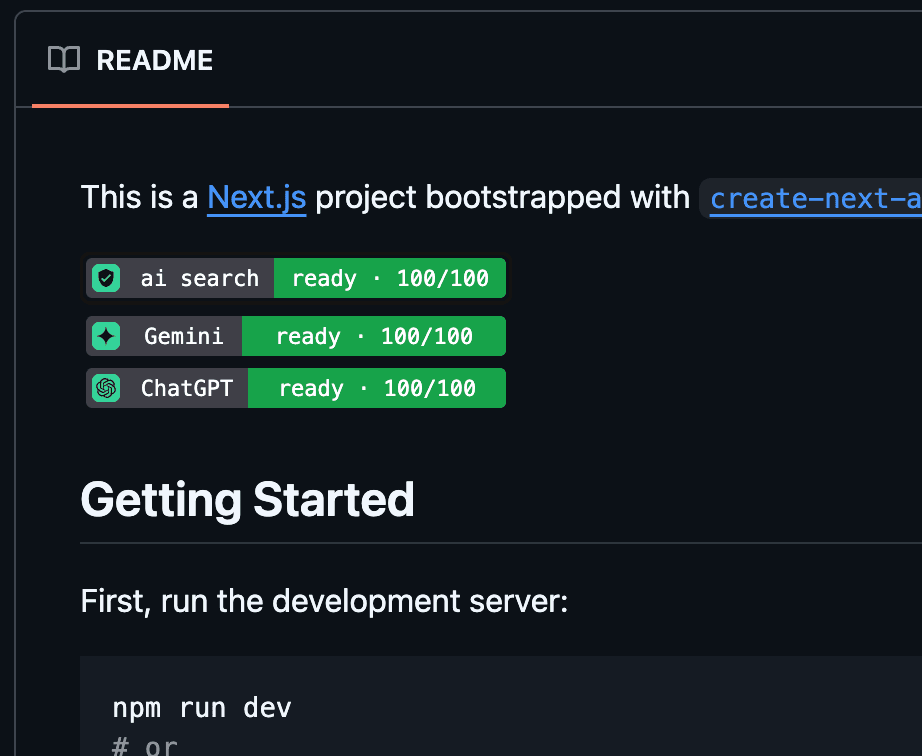Click the 'npm run dev' code line
The height and width of the screenshot is (756, 922).
(x=202, y=708)
